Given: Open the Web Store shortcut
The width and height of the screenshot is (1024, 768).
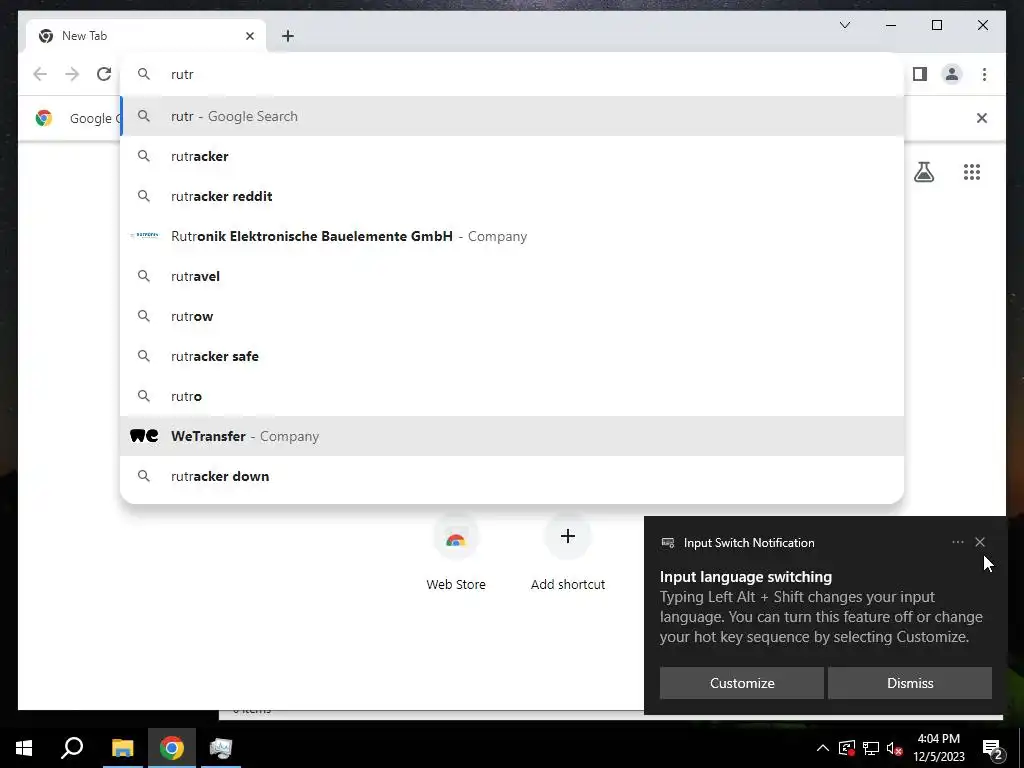Looking at the screenshot, I should [x=456, y=554].
